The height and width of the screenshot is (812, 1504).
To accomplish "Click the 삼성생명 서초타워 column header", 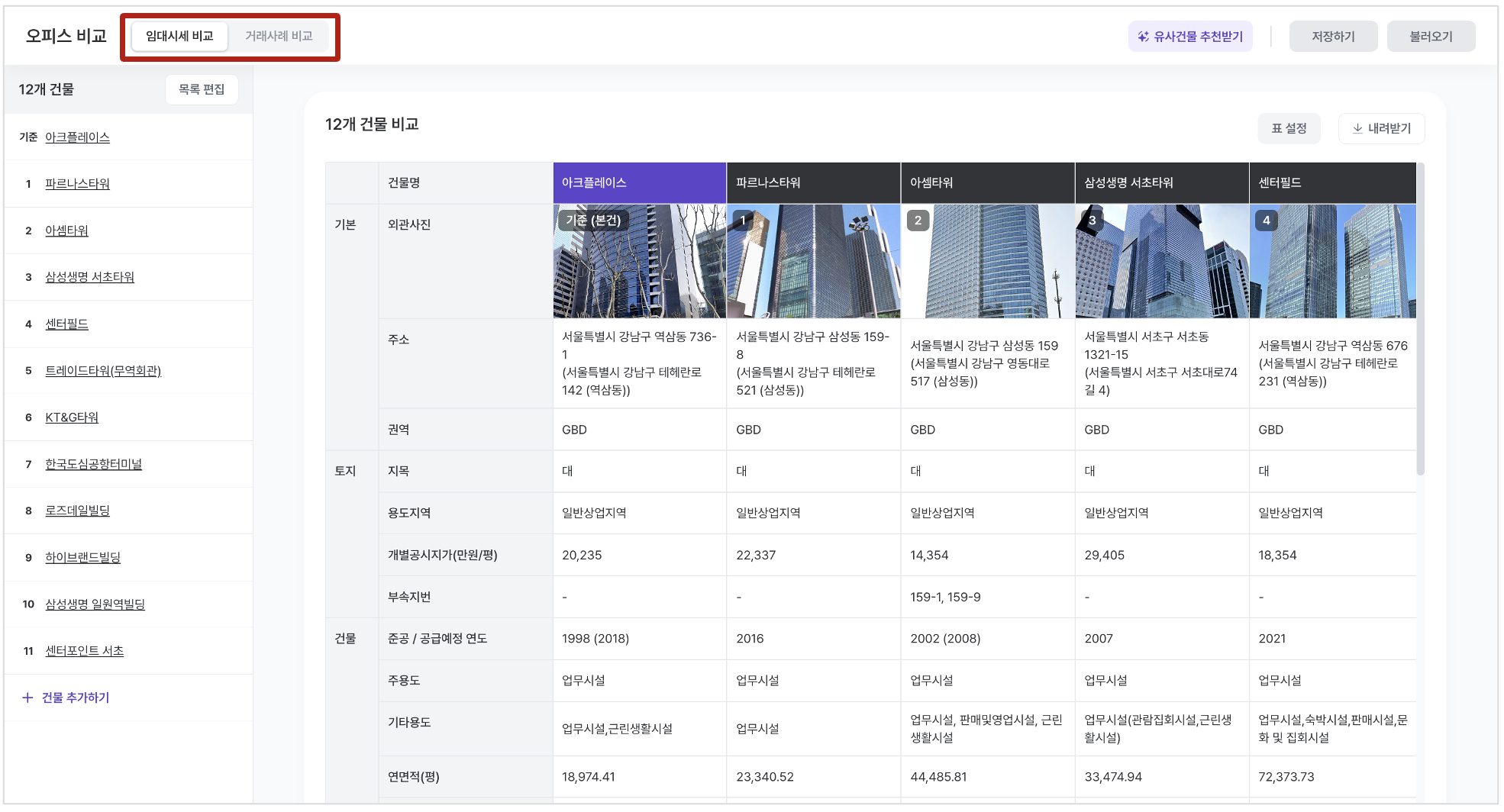I will pyautogui.click(x=1161, y=183).
